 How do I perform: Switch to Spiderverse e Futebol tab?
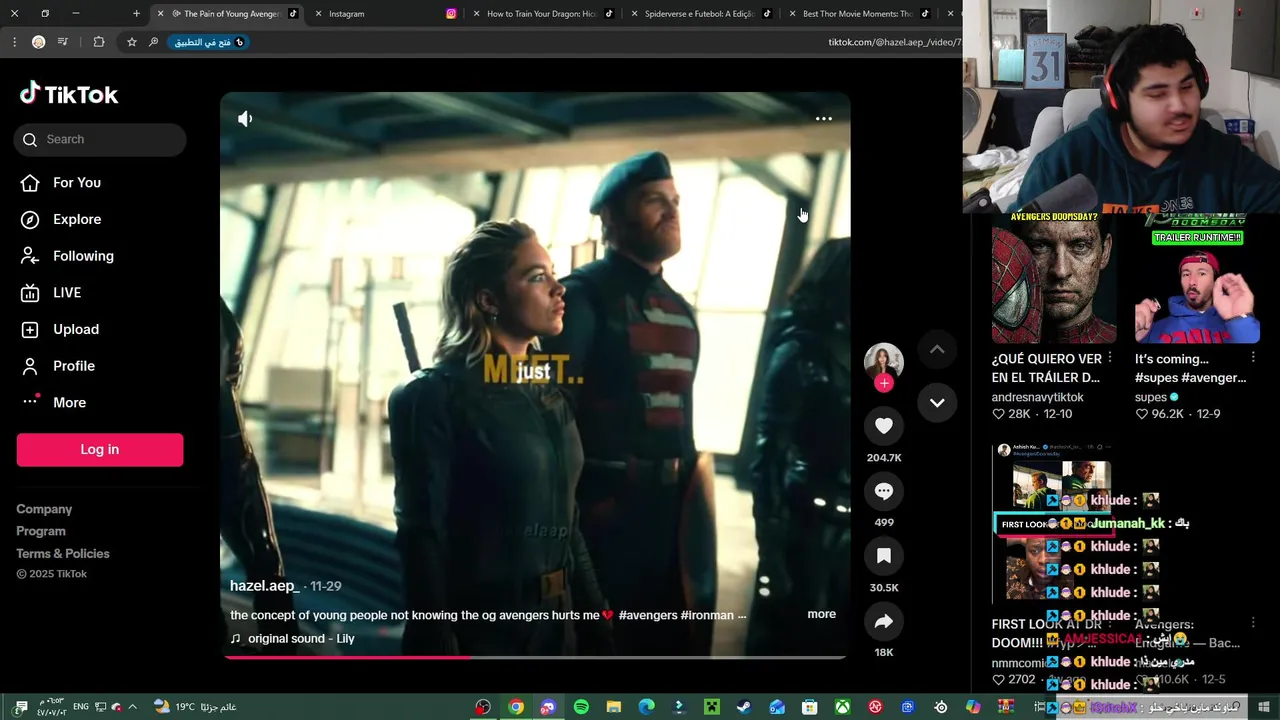pos(699,14)
